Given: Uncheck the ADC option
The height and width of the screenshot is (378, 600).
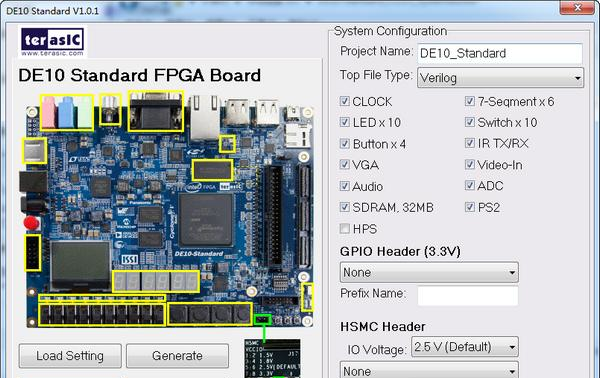Looking at the screenshot, I should (470, 186).
